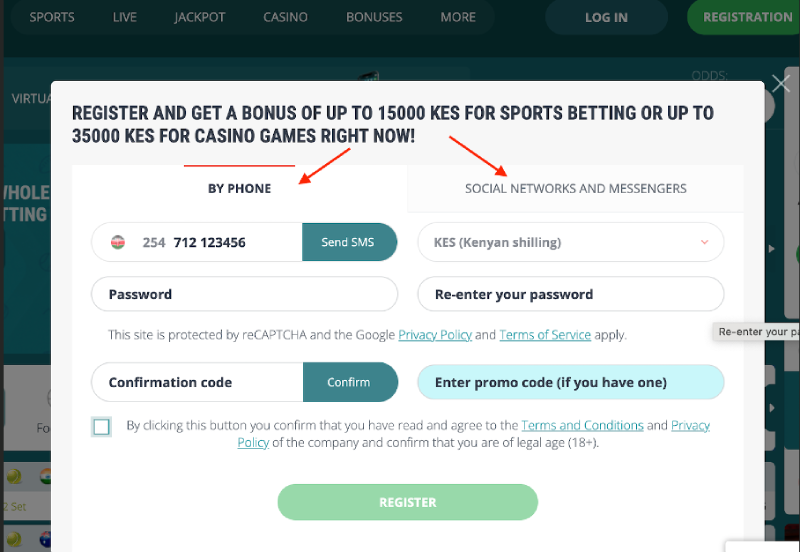Open the Casino menu item
Viewport: 800px width, 552px height.
coord(285,17)
